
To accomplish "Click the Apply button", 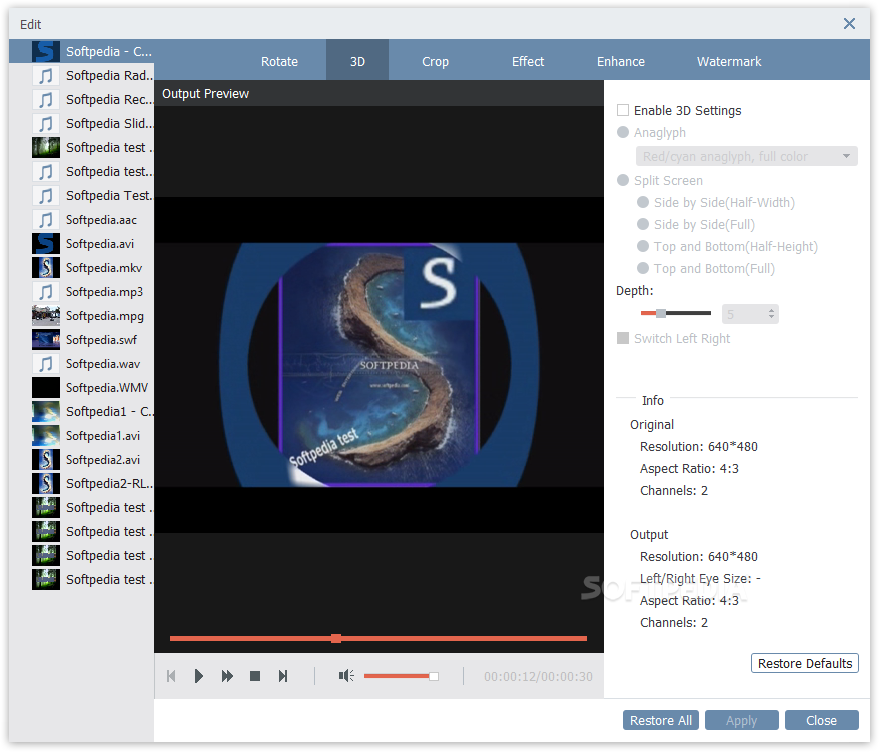I will click(x=741, y=721).
